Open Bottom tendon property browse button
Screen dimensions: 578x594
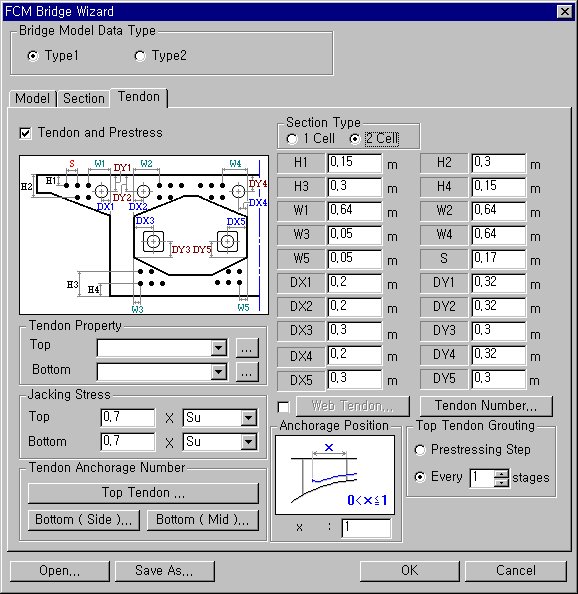click(247, 372)
